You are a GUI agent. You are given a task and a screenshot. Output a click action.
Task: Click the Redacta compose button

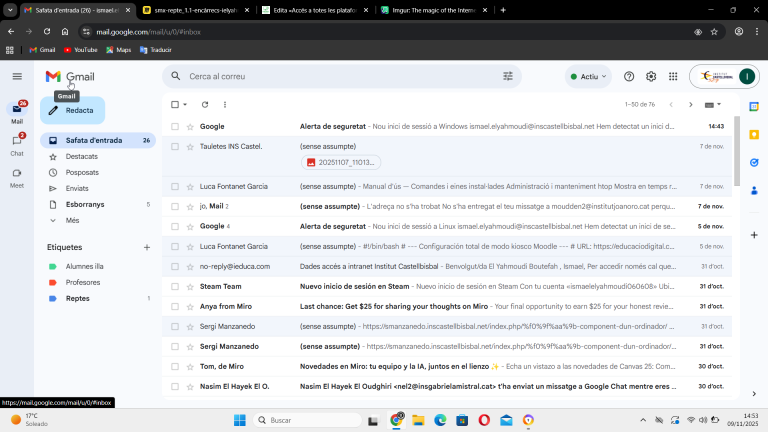72,110
